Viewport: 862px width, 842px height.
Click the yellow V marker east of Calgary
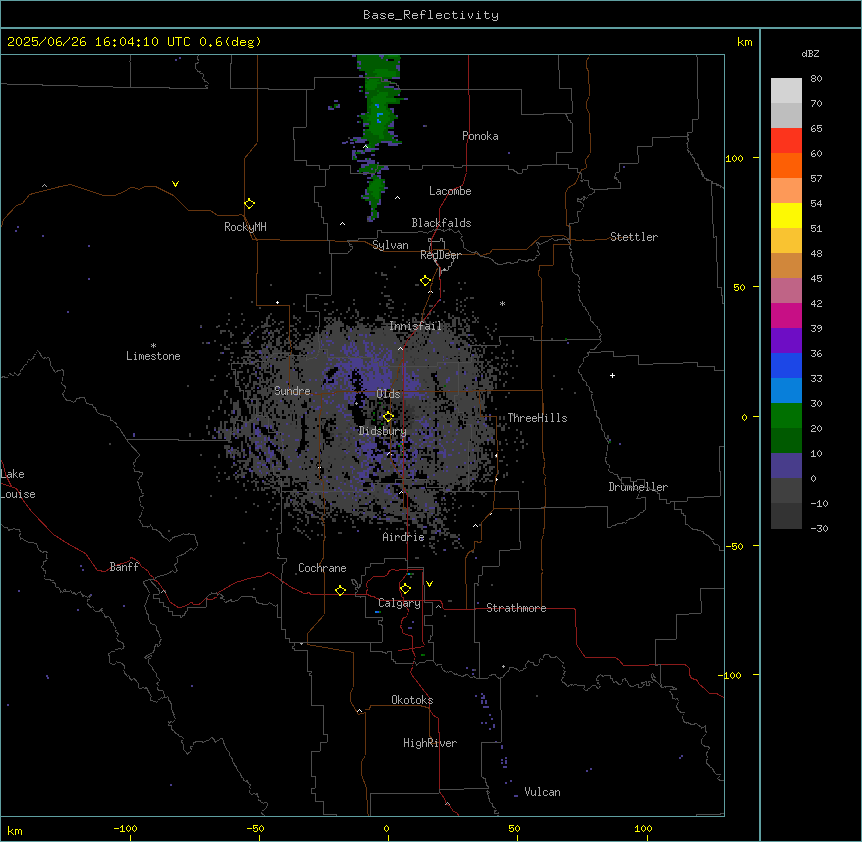(429, 584)
